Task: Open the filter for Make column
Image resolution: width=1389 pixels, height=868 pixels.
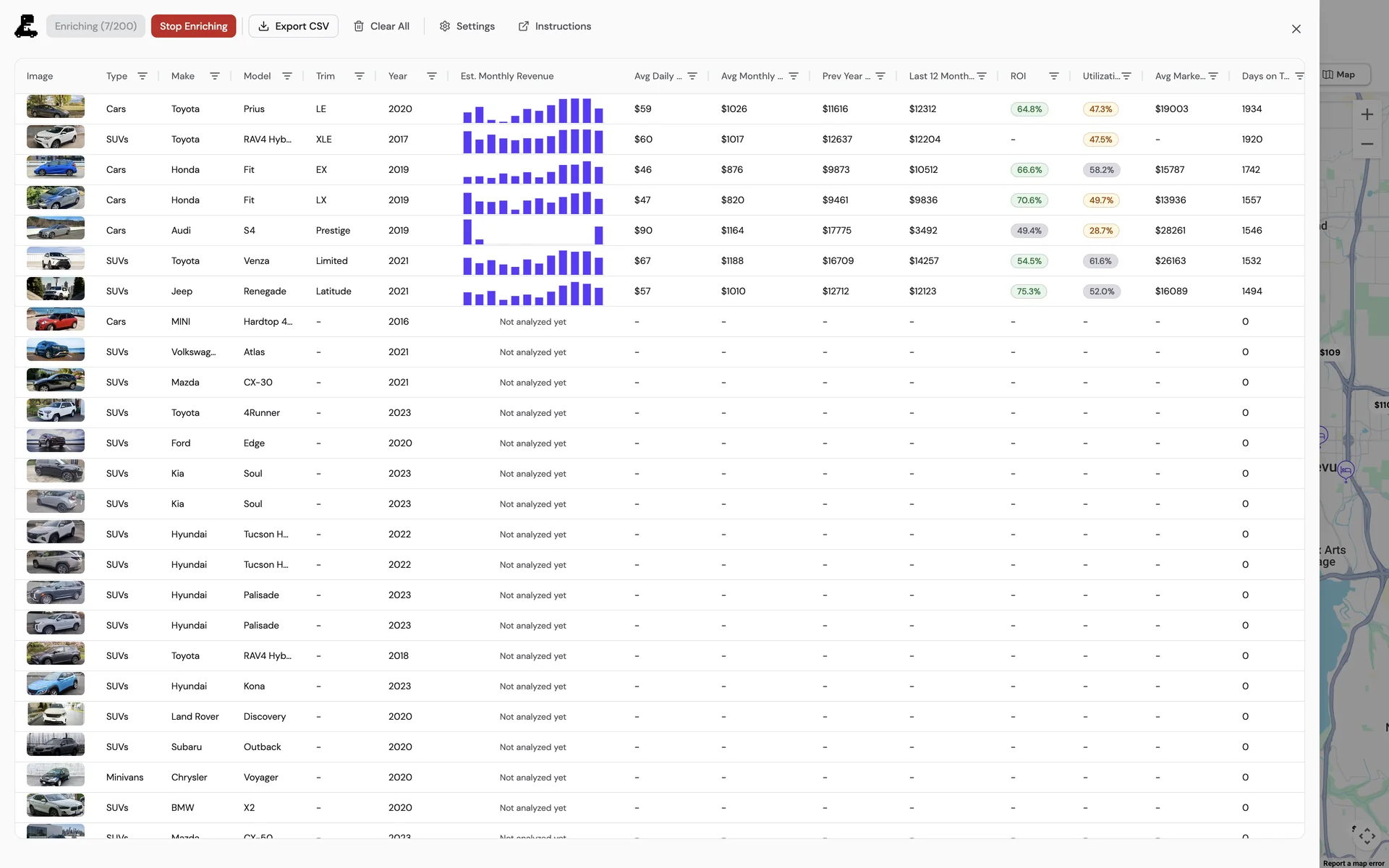Action: coord(215,76)
